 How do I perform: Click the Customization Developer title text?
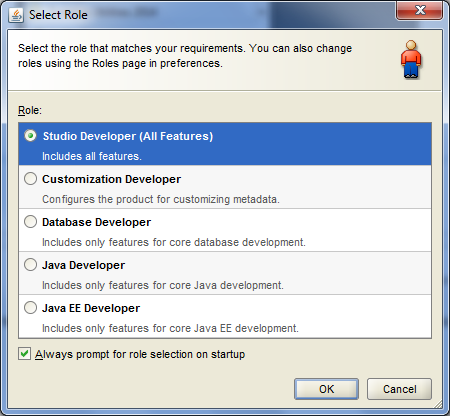(x=111, y=179)
